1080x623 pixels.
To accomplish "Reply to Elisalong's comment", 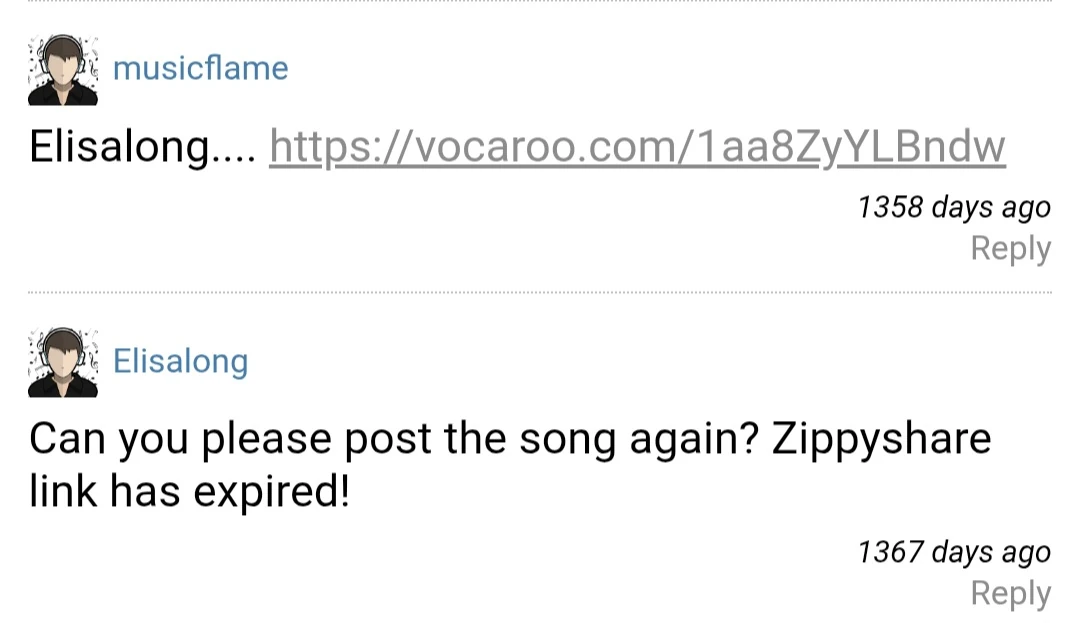I will click(1010, 593).
